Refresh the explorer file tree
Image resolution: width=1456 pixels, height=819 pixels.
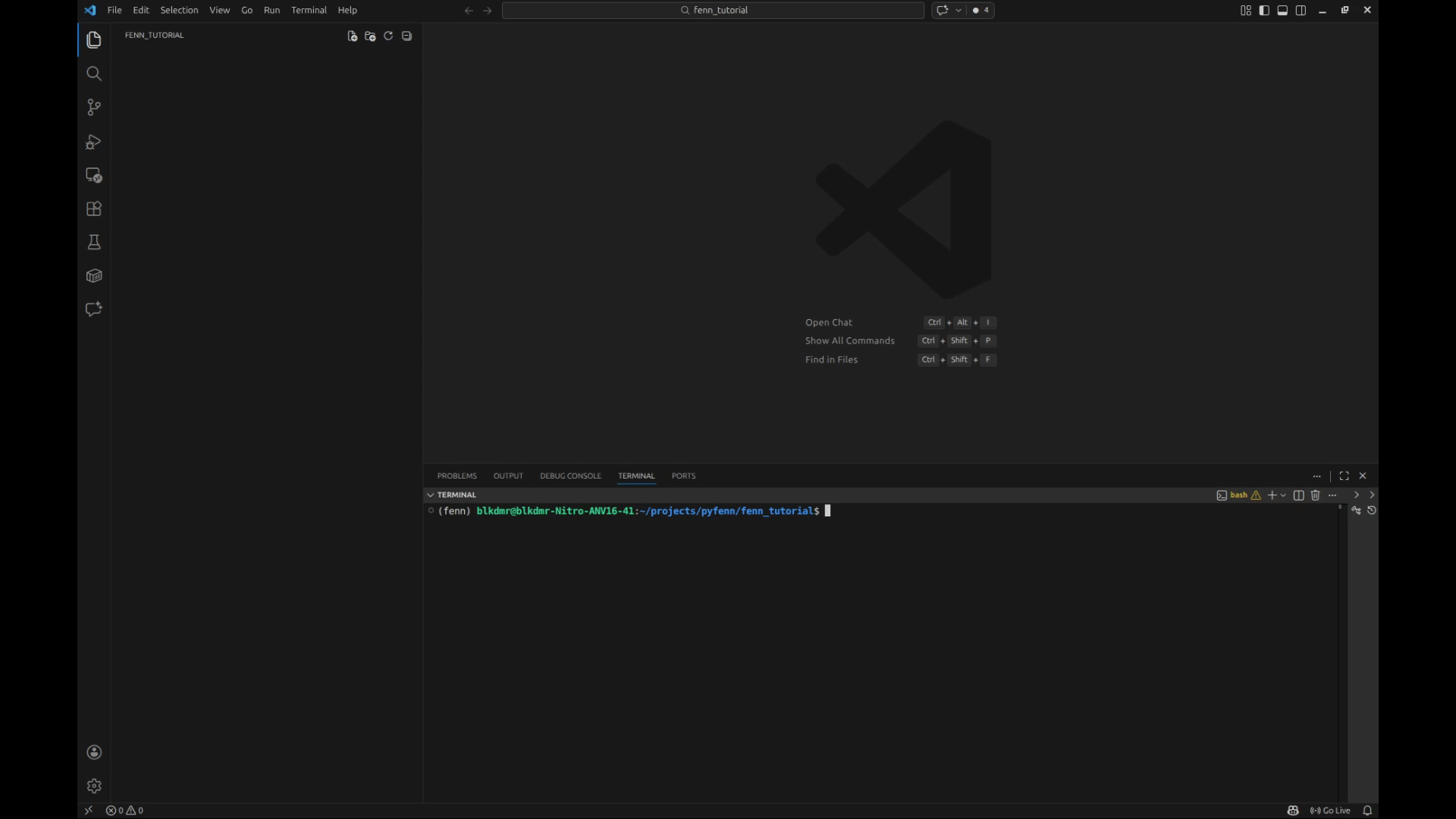(x=388, y=36)
